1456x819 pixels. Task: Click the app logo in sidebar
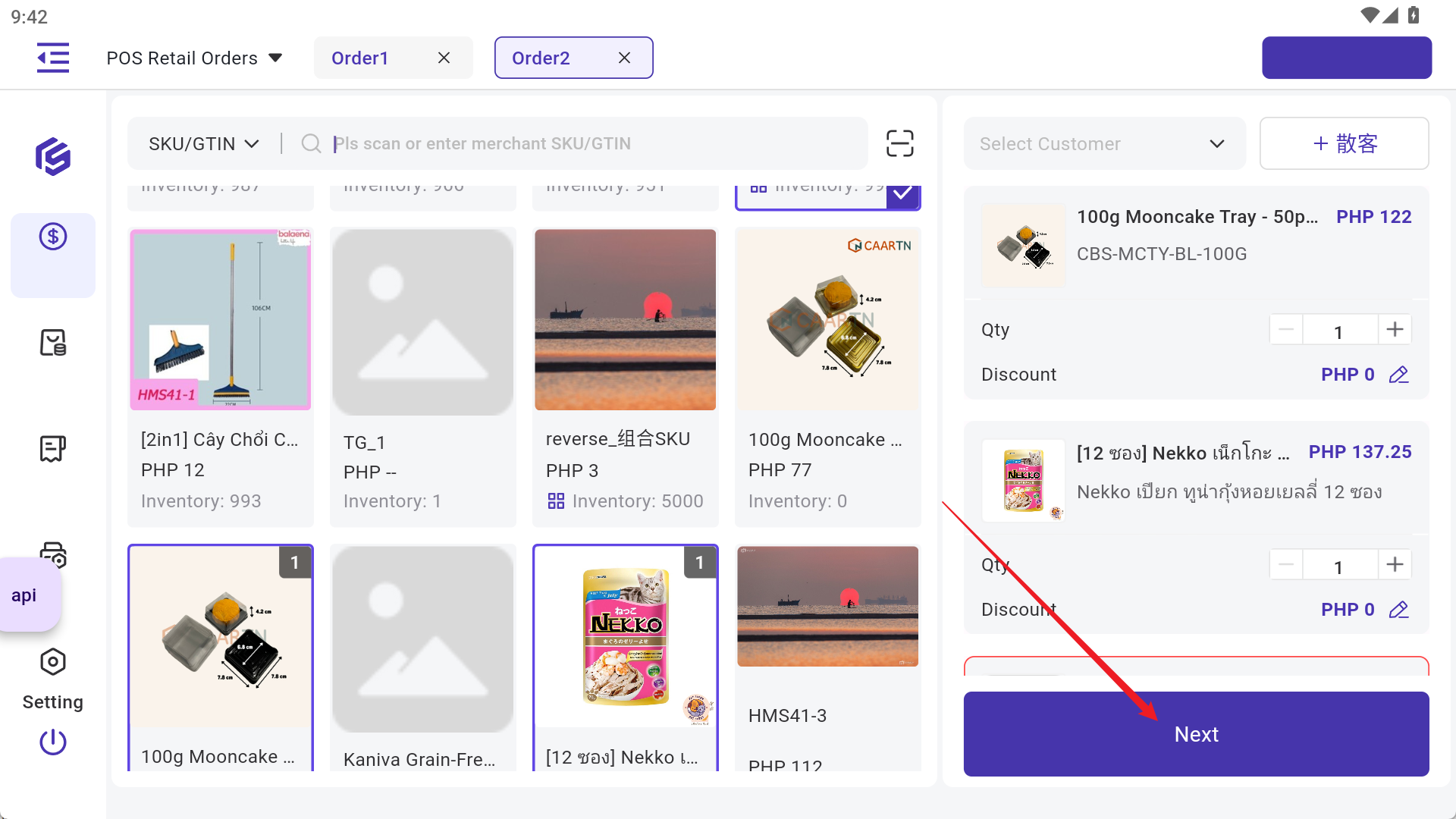point(53,157)
